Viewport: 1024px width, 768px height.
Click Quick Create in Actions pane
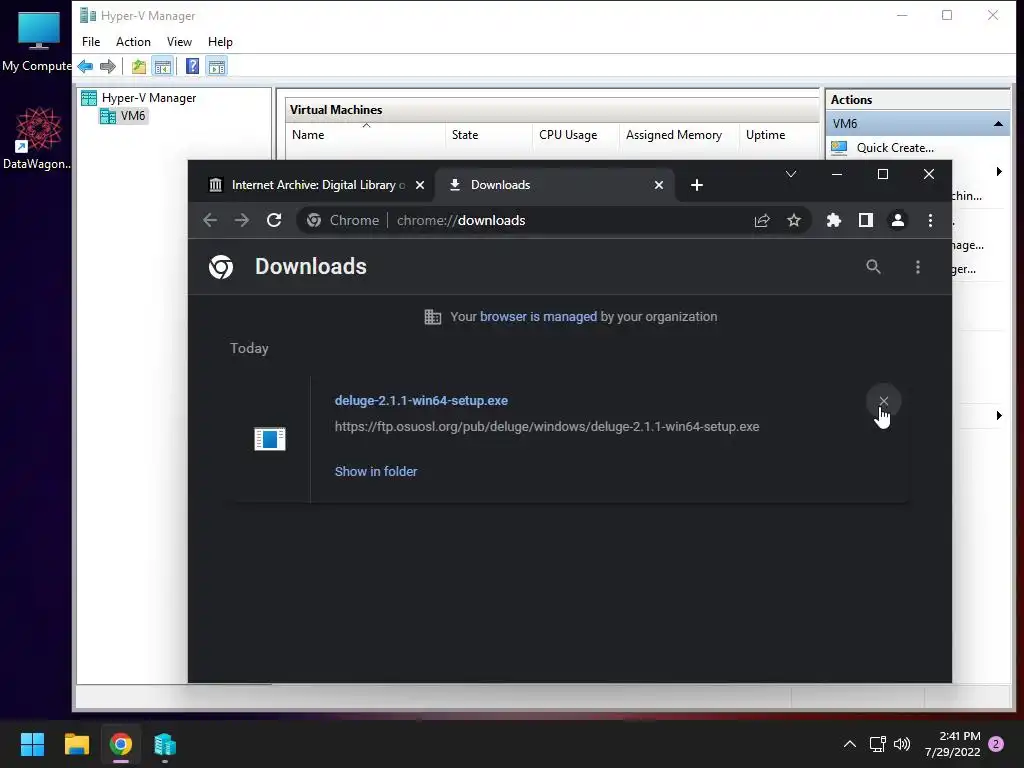(895, 148)
